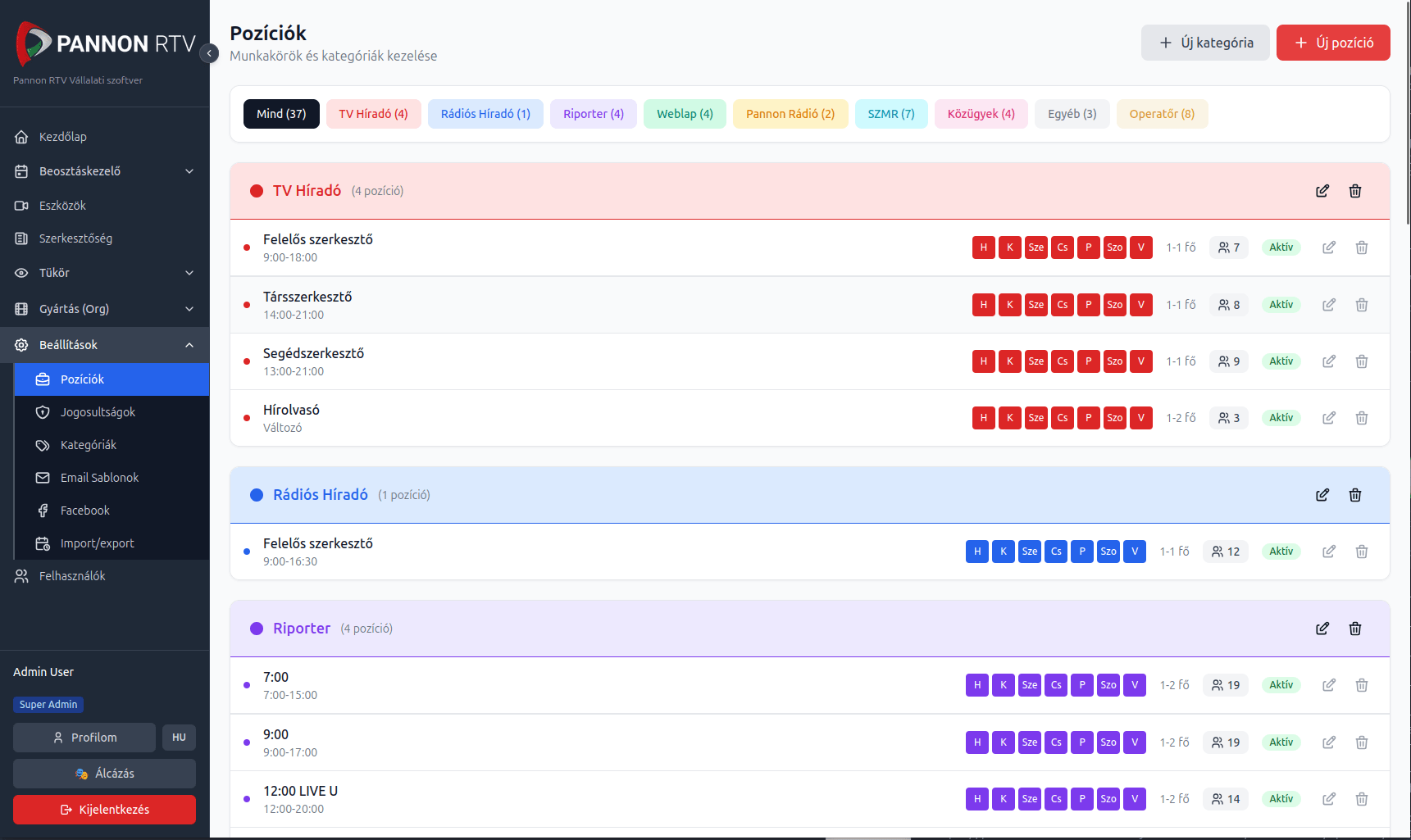Edit the TV Híradó category
The image size is (1411, 840).
(x=1322, y=191)
